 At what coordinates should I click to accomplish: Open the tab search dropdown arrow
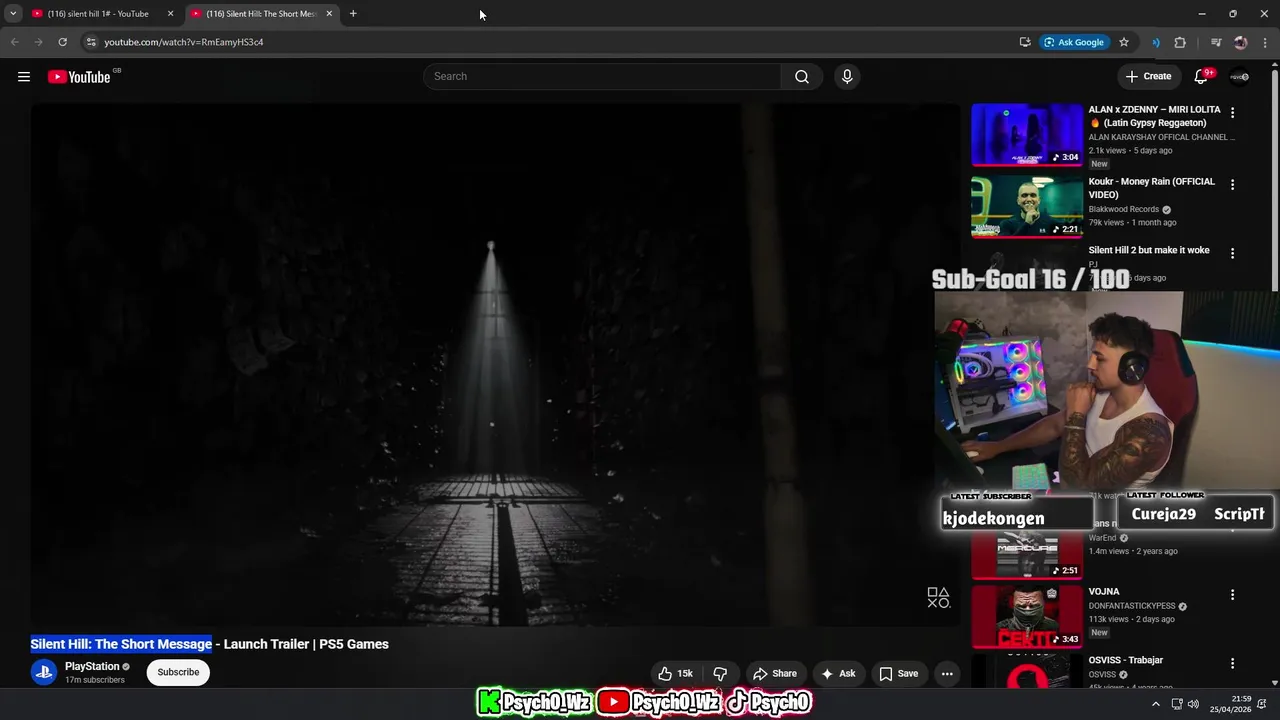pos(13,14)
